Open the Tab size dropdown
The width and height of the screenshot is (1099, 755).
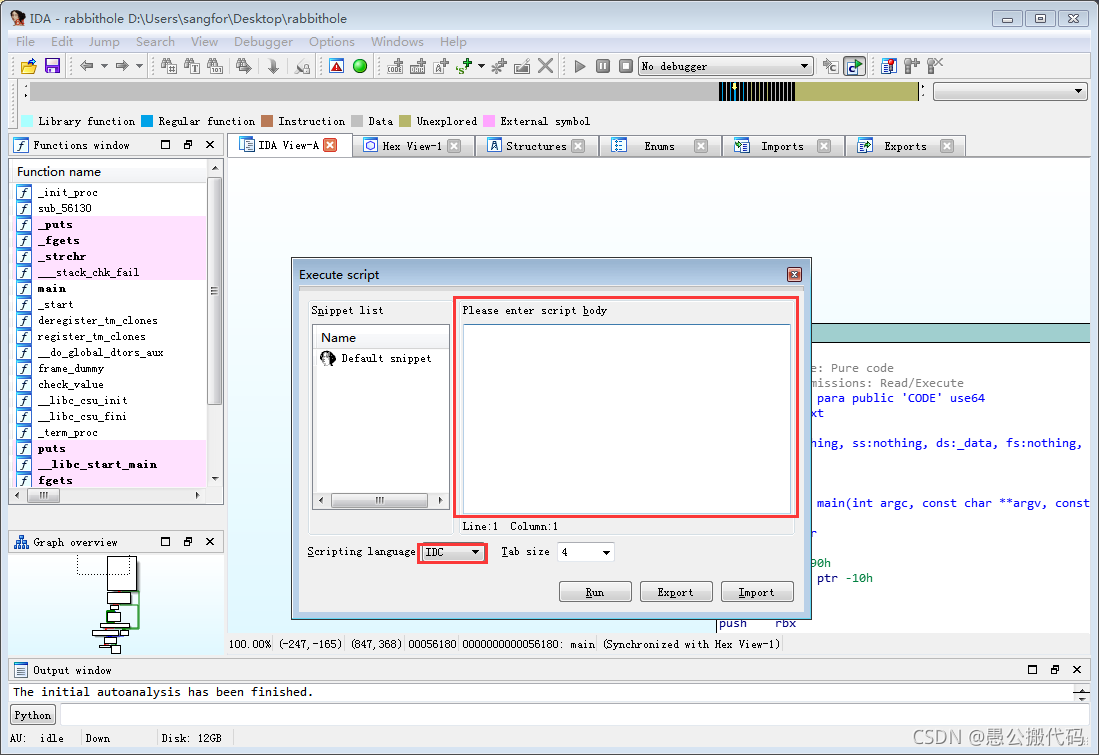click(586, 552)
